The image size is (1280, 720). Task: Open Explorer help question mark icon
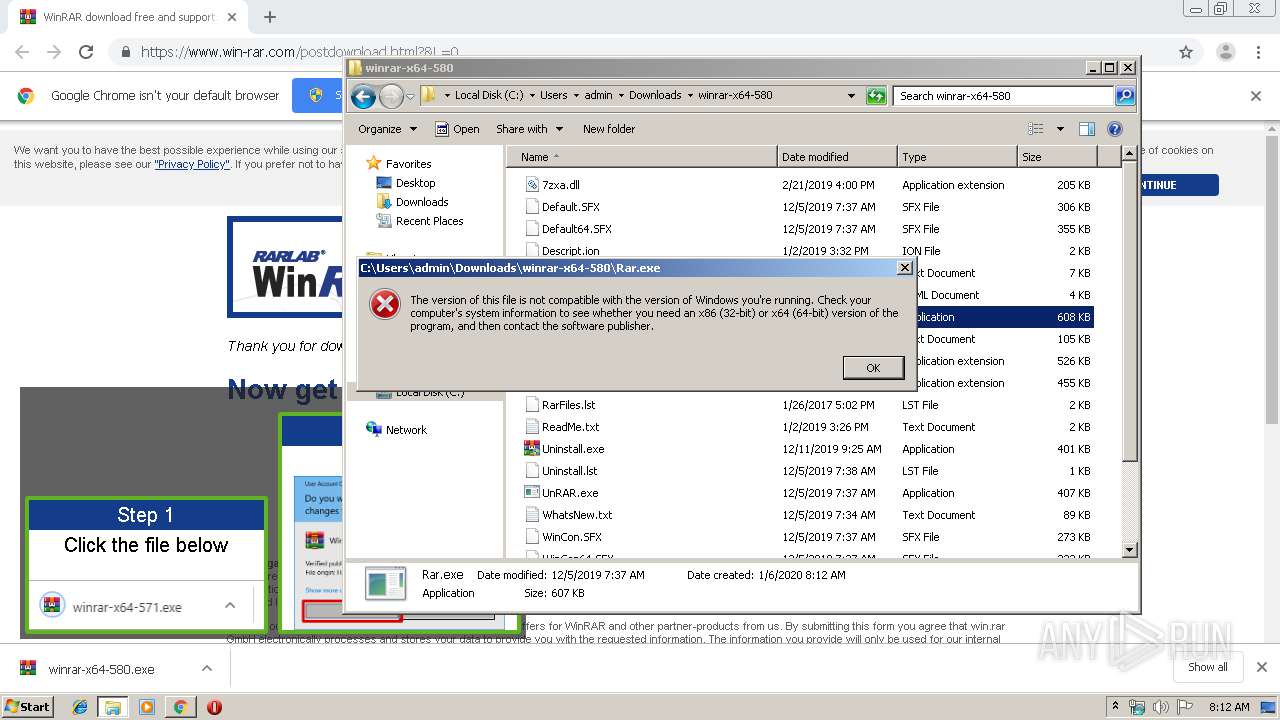[1115, 129]
